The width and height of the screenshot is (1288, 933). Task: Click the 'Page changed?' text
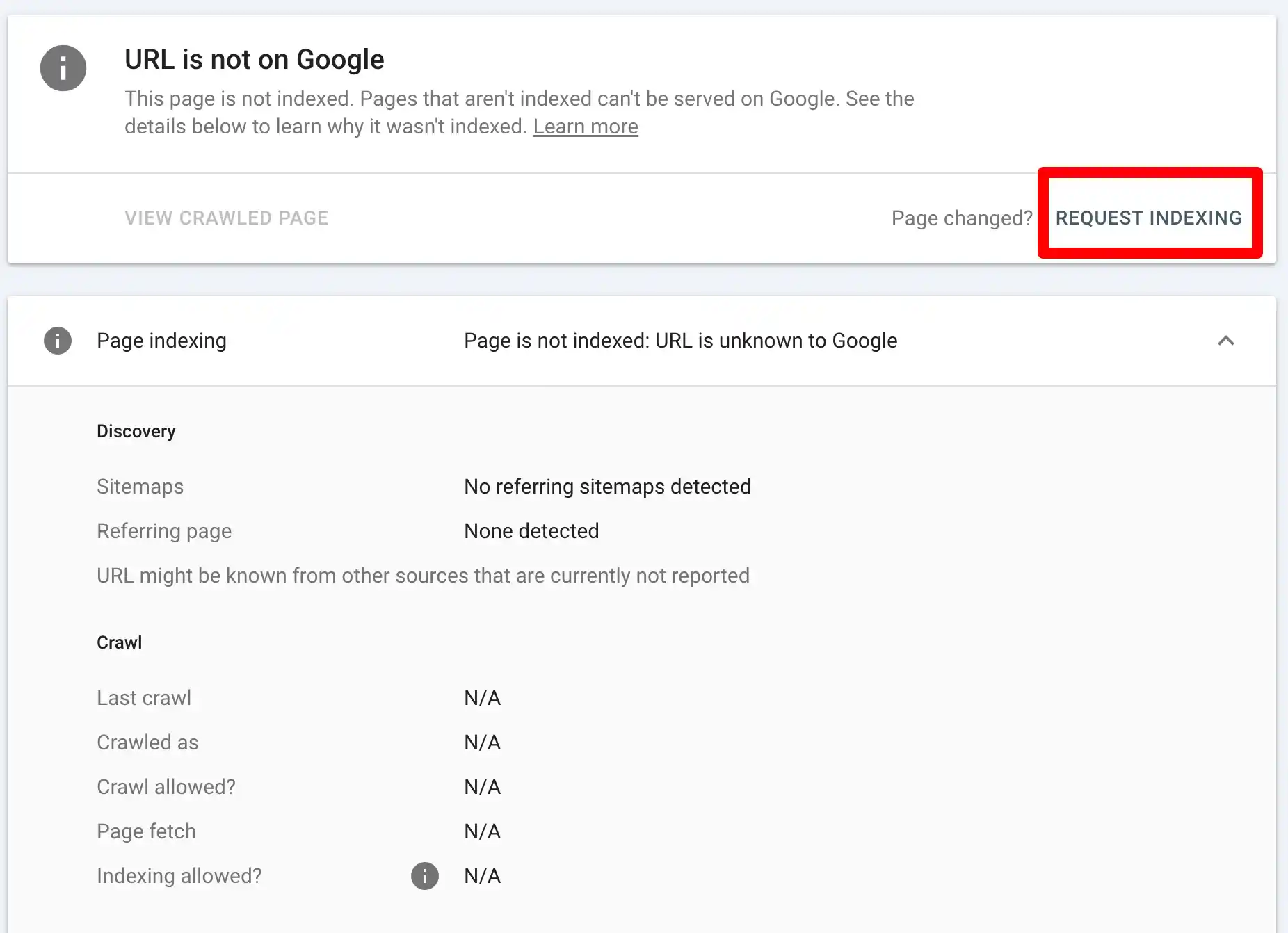click(962, 218)
